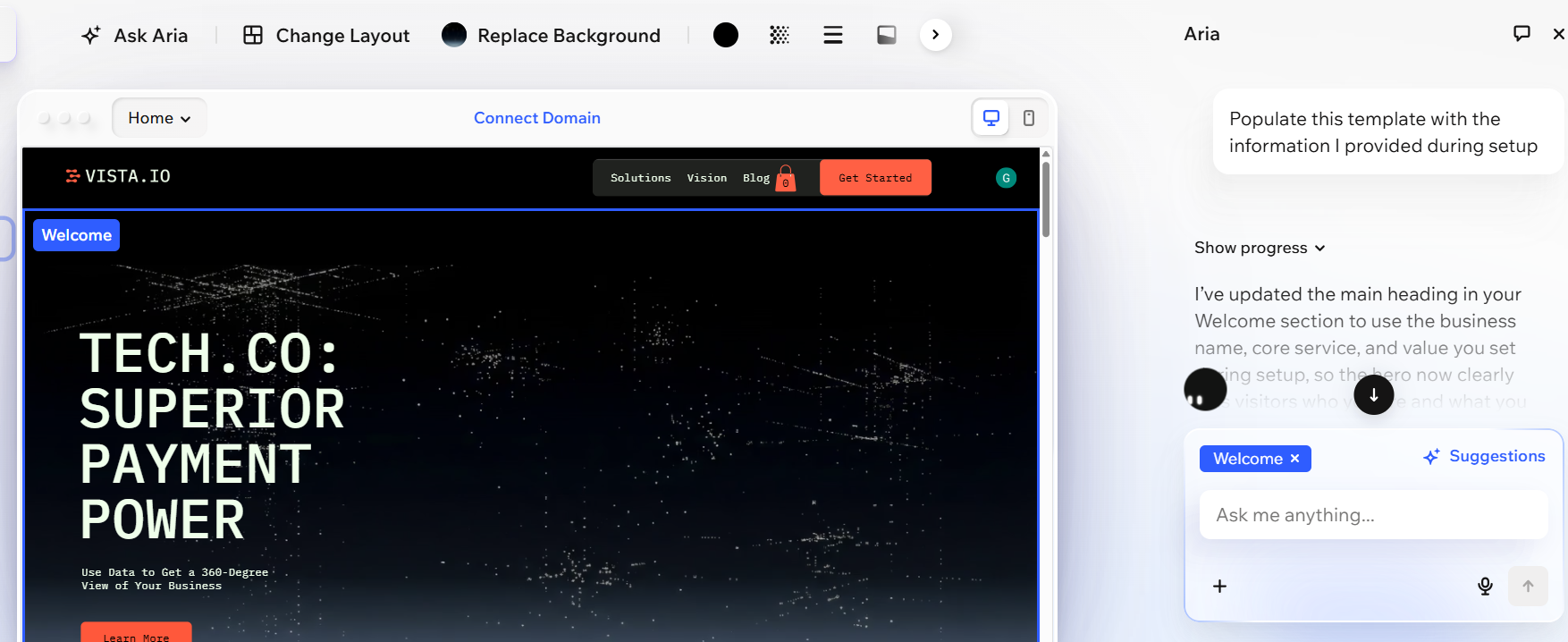This screenshot has height=642, width=1568.
Task: Focus the Ask me anything field
Action: click(1373, 515)
